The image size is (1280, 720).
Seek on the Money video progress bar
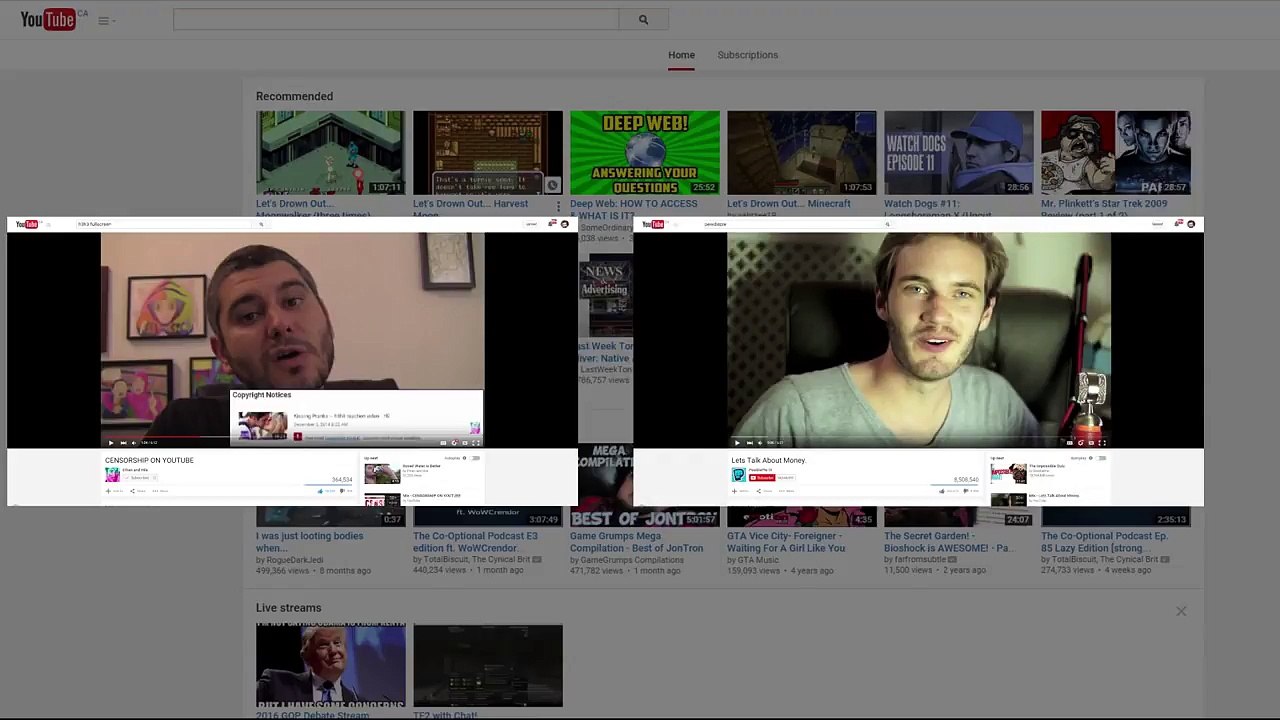point(919,436)
